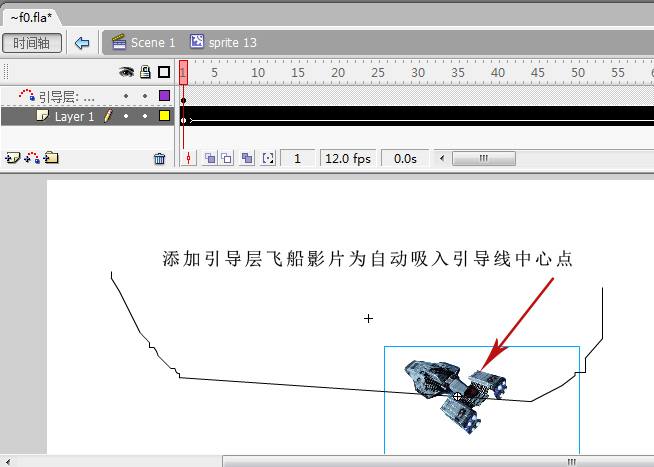Screen dimensions: 654x467
Task: Click the Insert Layer icon
Action: click(x=12, y=158)
